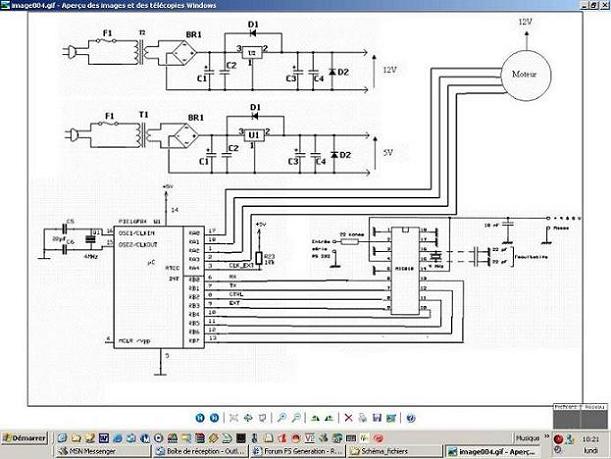Rotate the image counterclockwise
611x459 pixels.
(x=329, y=418)
